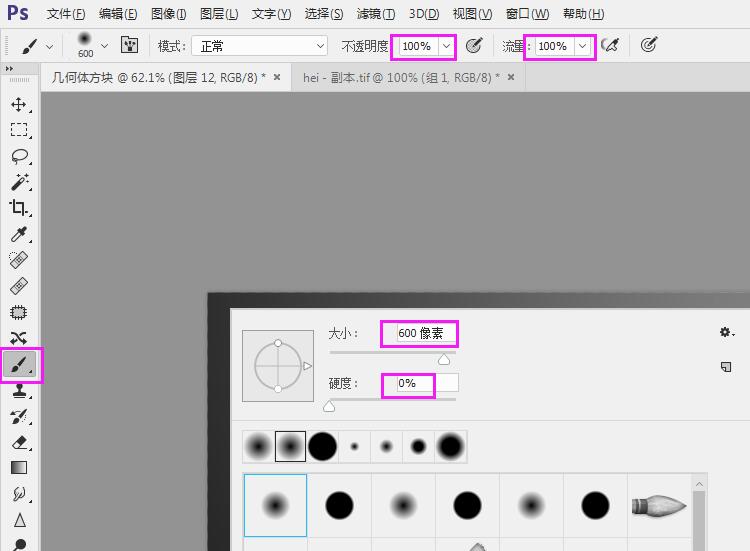Open the brush panel toggle icon
Image resolution: width=750 pixels, height=551 pixels.
(x=129, y=45)
